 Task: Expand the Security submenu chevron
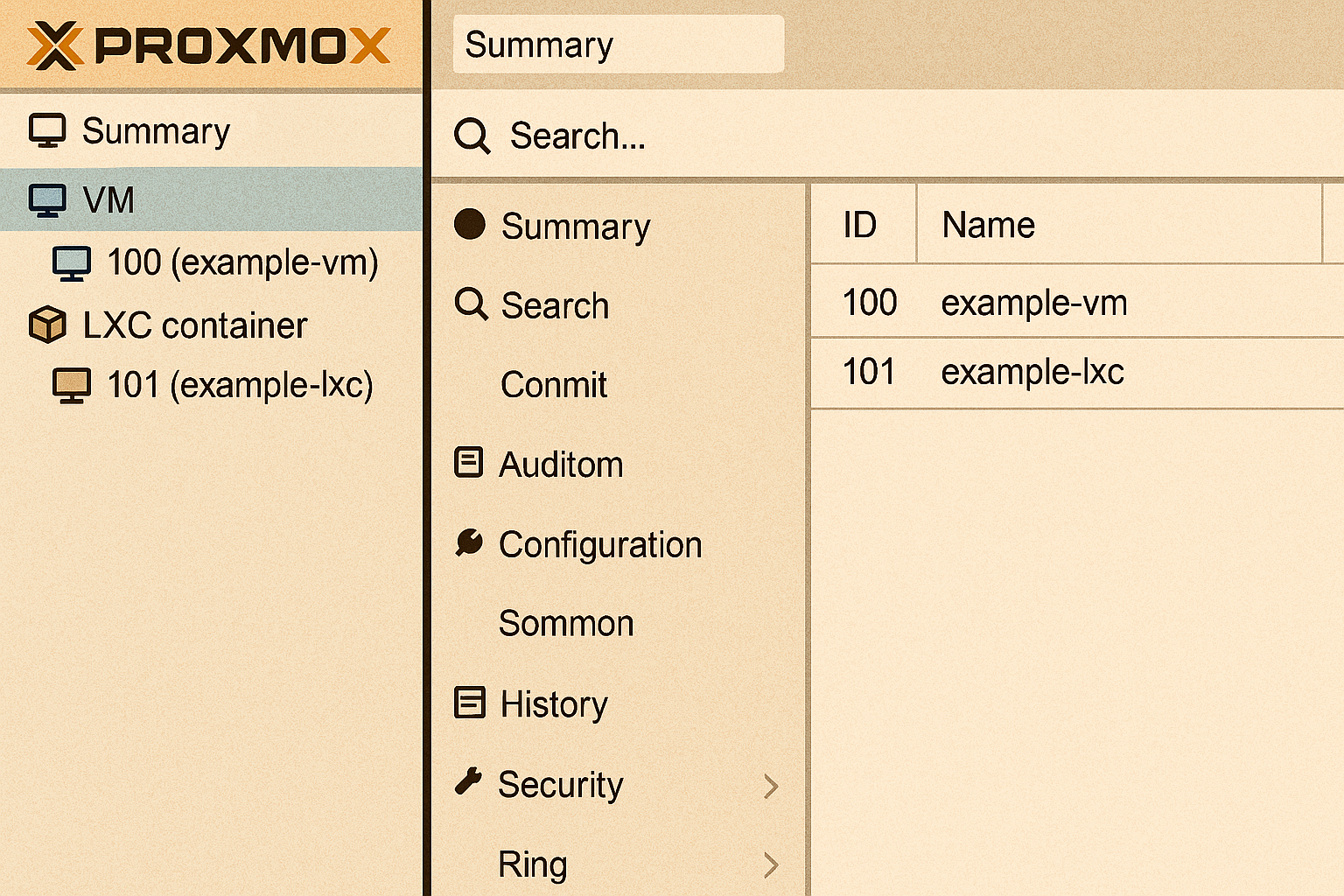point(771,786)
